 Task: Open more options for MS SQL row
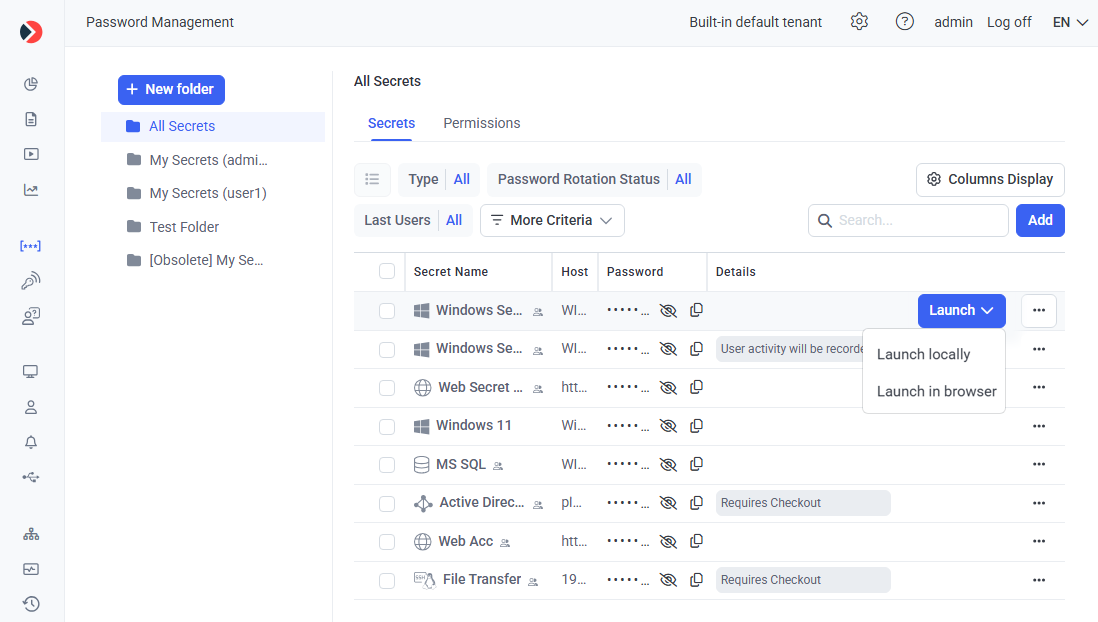(x=1038, y=464)
